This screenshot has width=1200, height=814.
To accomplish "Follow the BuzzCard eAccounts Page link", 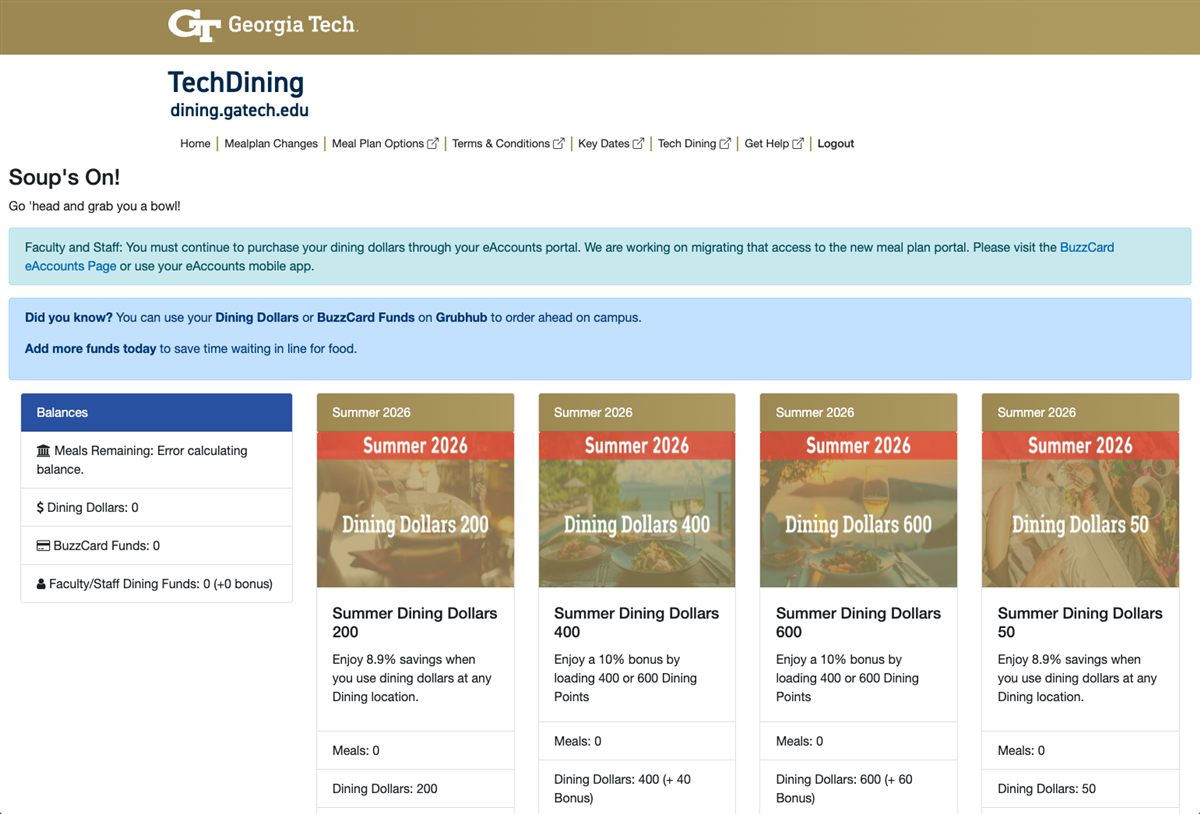I will click(x=569, y=257).
